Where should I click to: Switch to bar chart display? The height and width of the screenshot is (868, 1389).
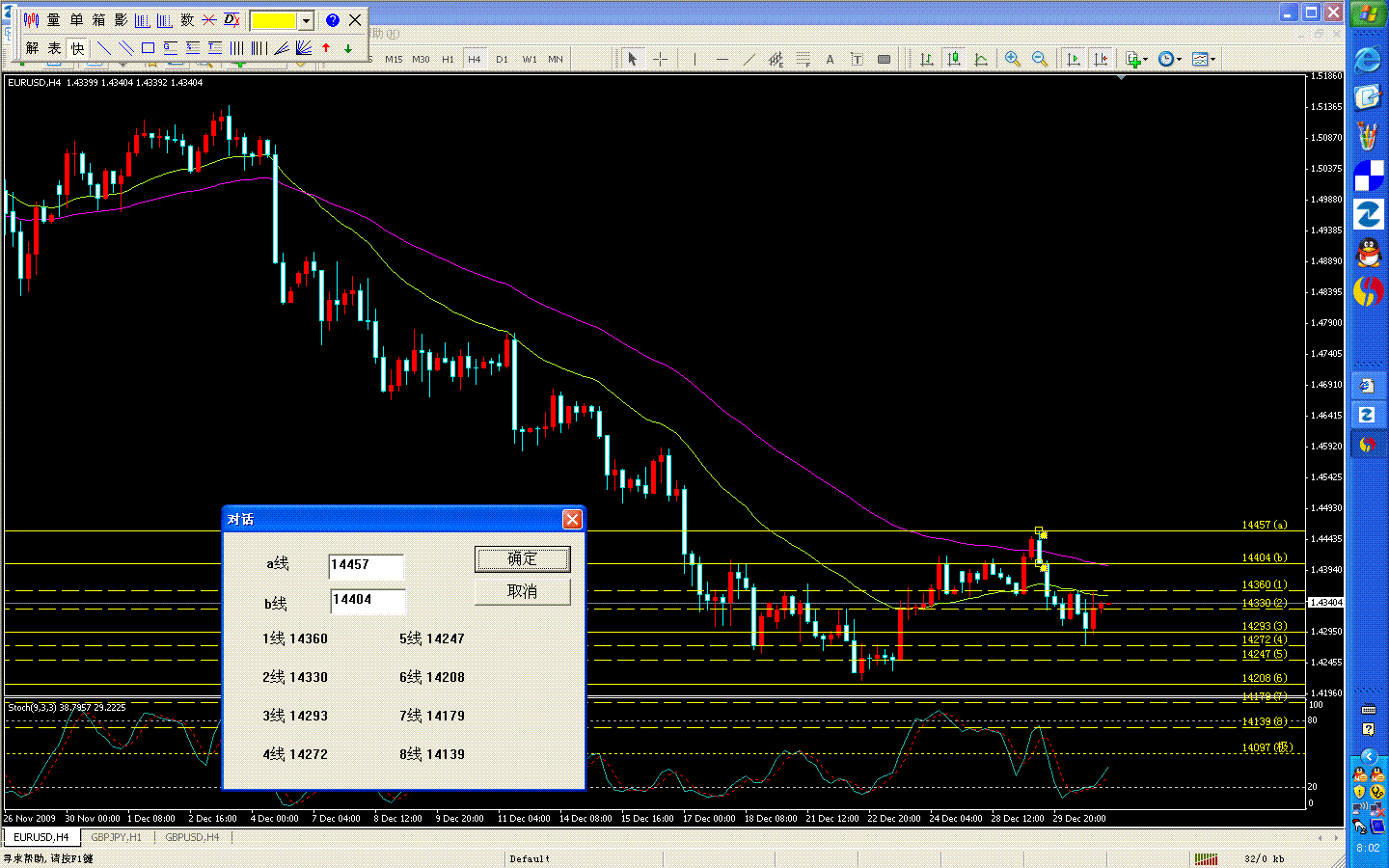[926, 59]
